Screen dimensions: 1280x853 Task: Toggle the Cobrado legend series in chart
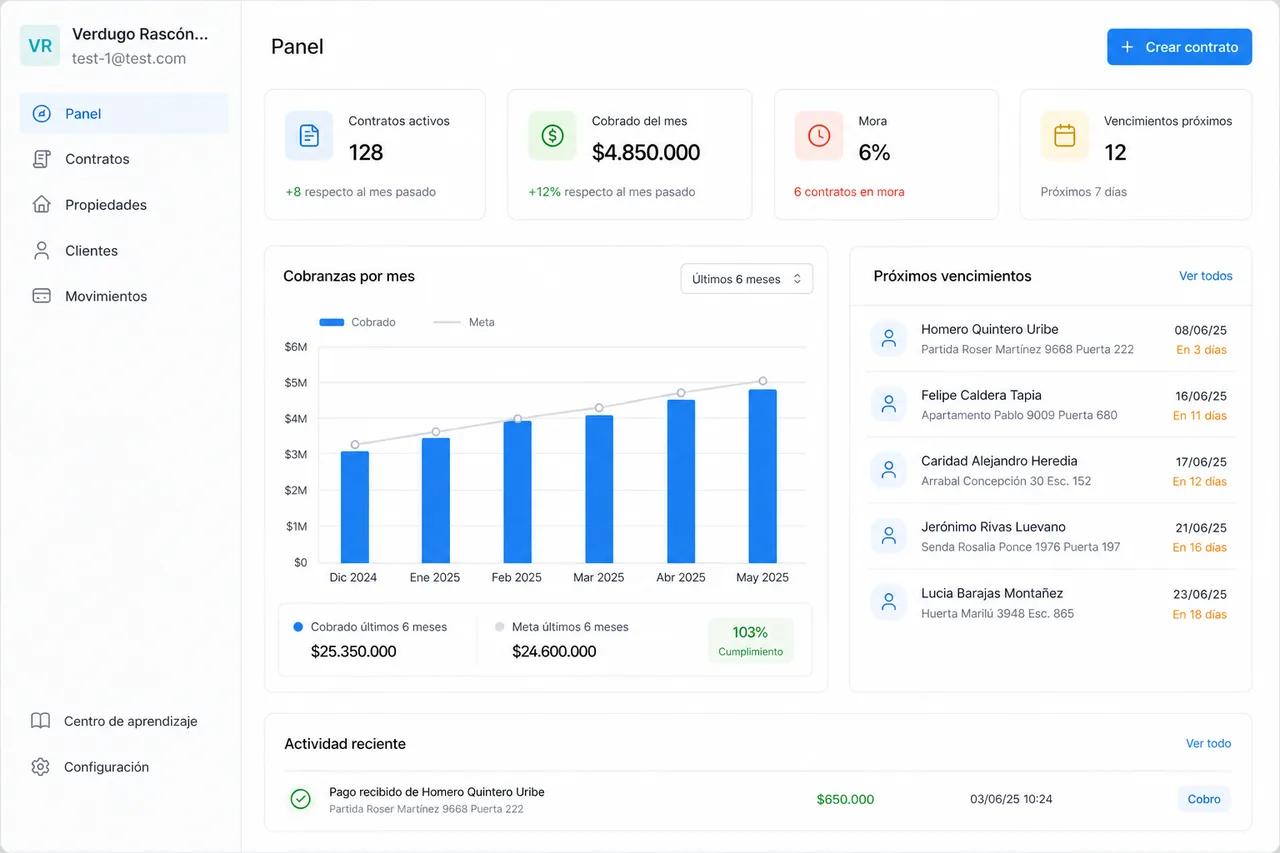click(x=357, y=322)
